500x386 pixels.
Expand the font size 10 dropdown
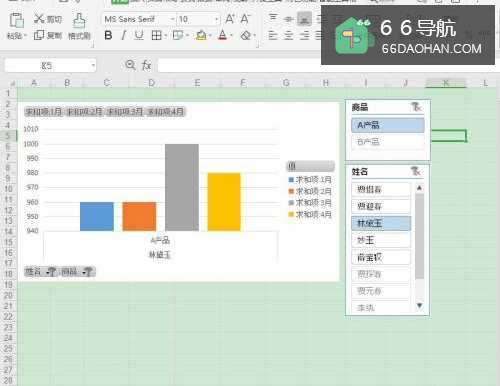coord(217,19)
